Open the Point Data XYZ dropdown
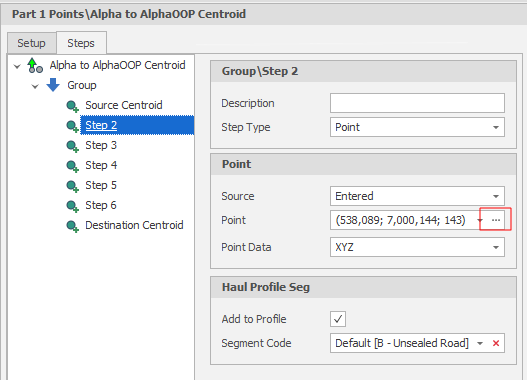This screenshot has width=527, height=380. pos(496,247)
